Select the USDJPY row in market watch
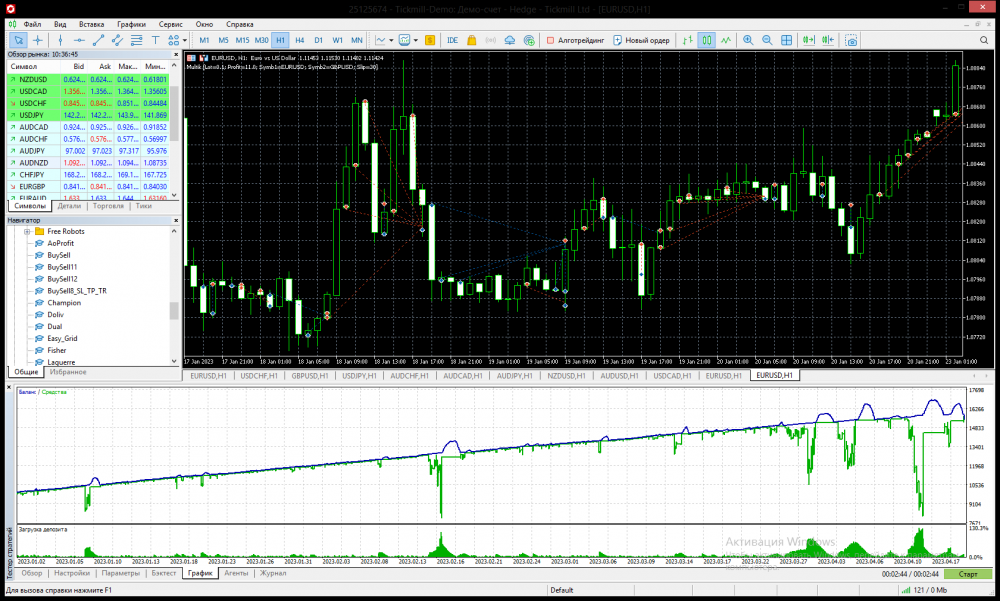This screenshot has width=1000, height=601. pos(88,115)
